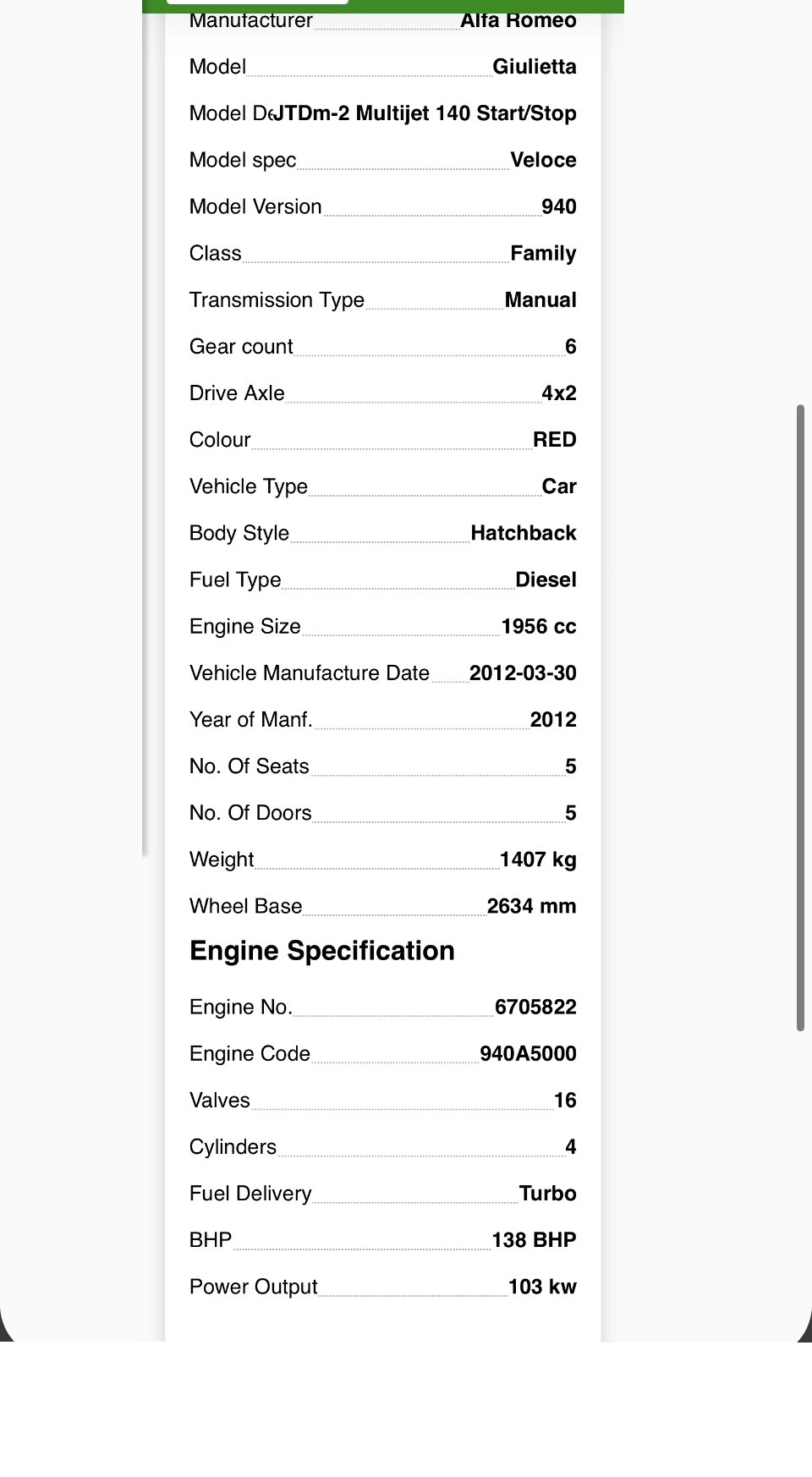Viewport: 812px width, 1477px height.
Task: Click the '138 BHP' value
Action: tap(535, 1239)
